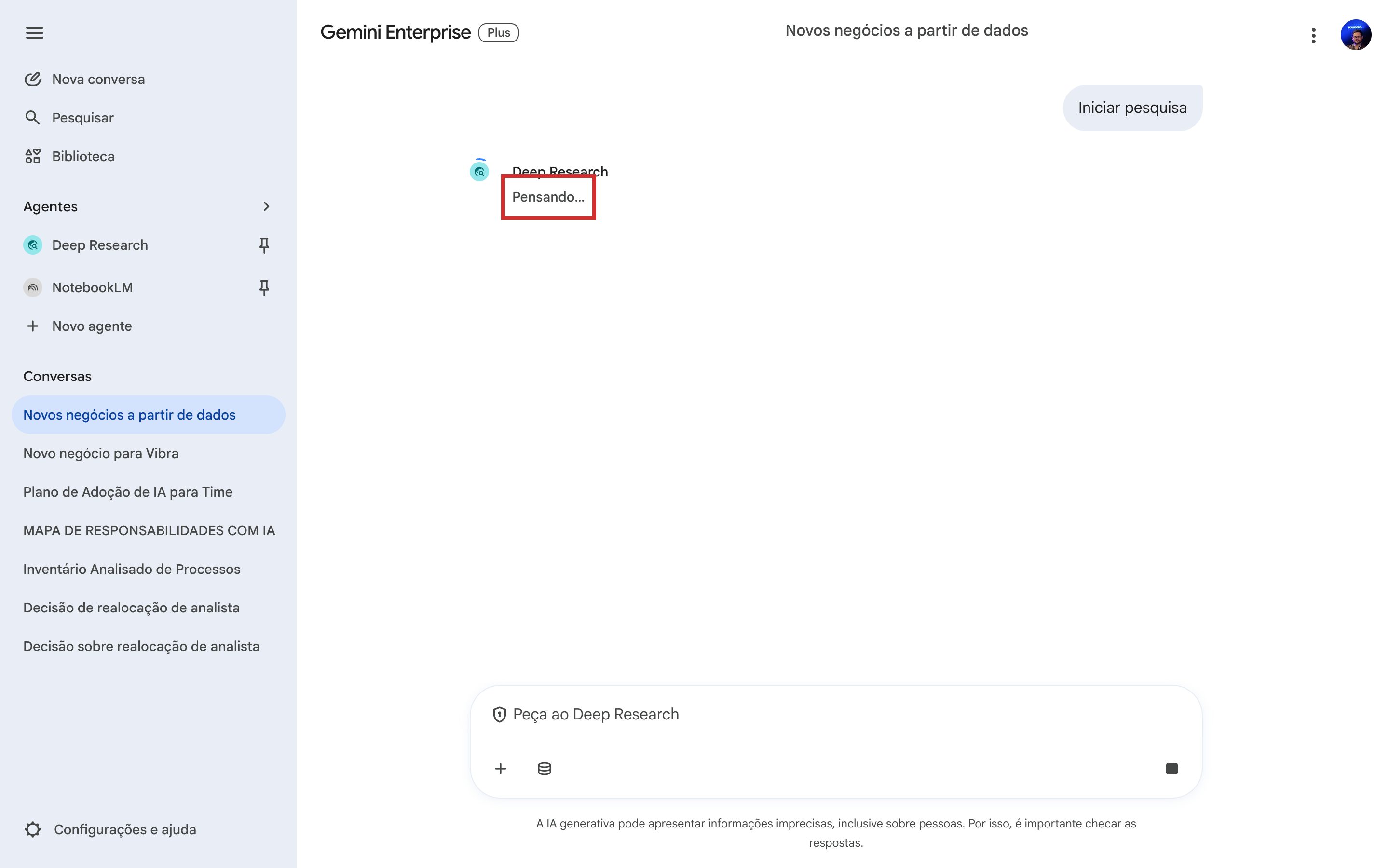
Task: Click the Pensando... status text
Action: pos(548,197)
